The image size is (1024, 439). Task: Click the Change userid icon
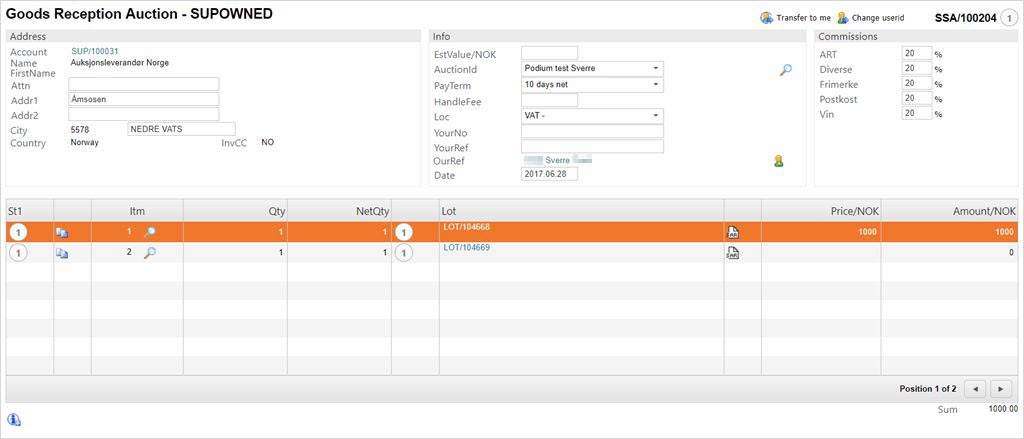click(x=843, y=18)
